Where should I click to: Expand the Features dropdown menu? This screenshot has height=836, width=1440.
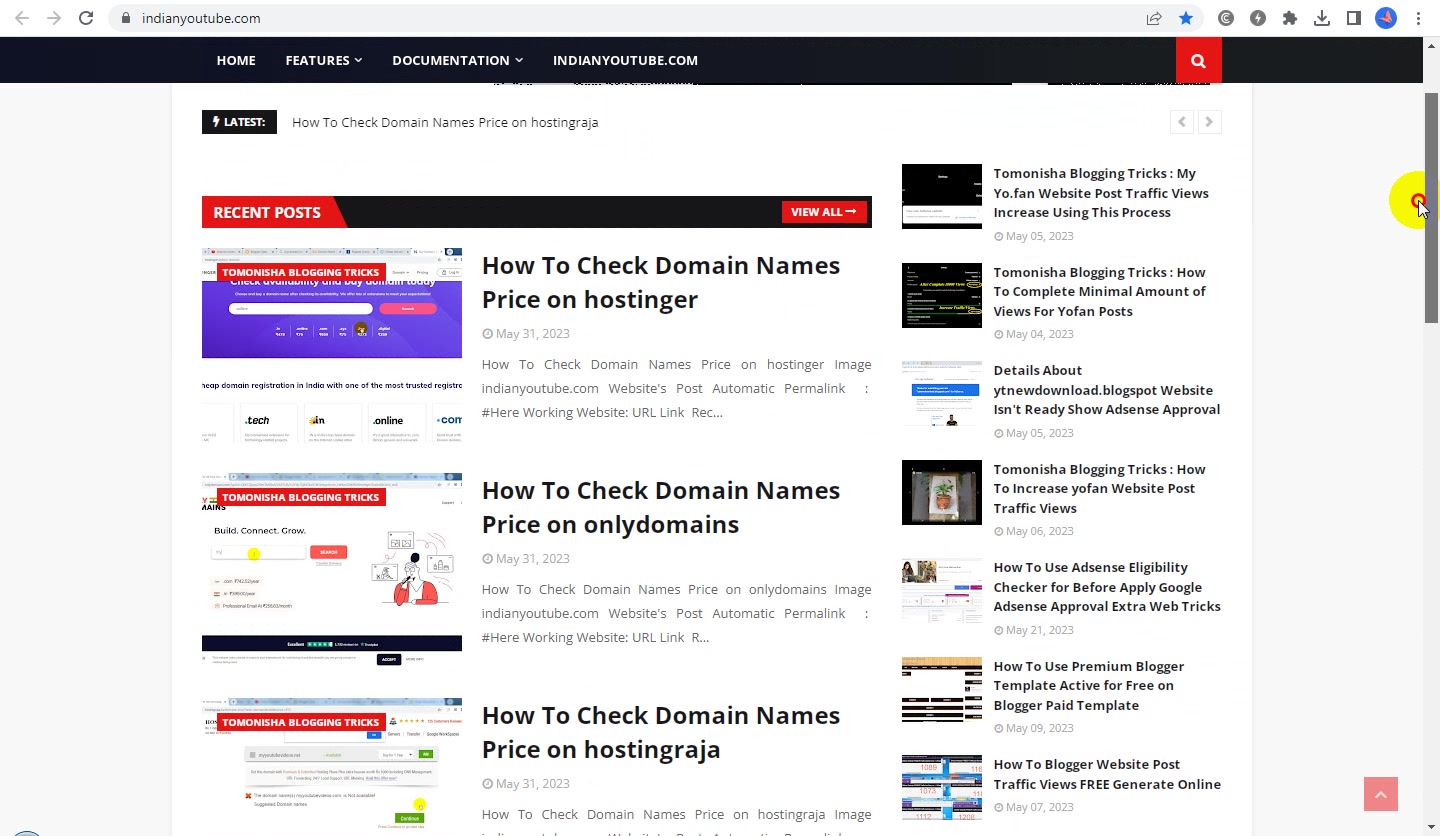click(x=324, y=60)
